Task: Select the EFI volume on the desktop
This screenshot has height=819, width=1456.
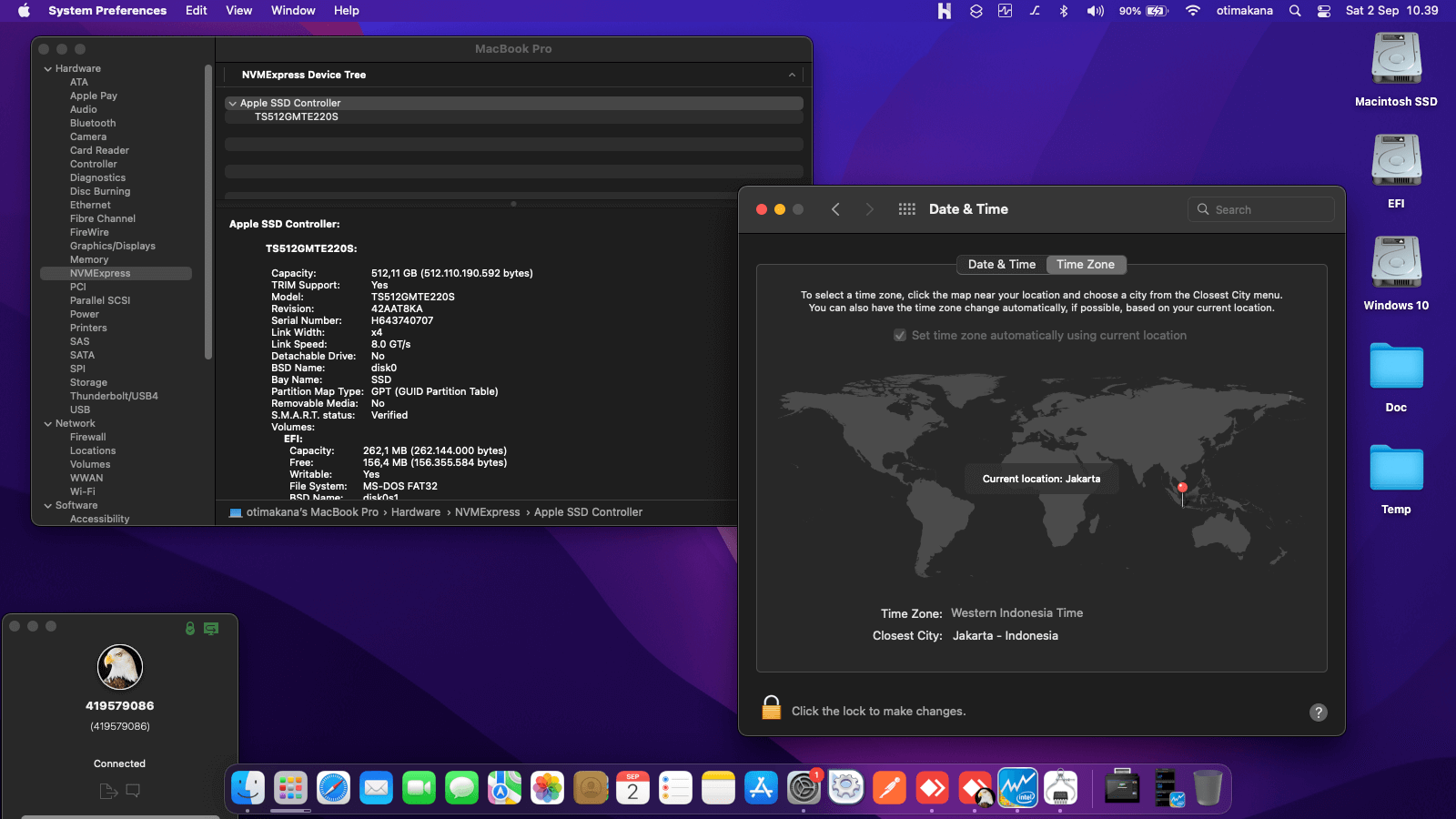Action: 1396,161
